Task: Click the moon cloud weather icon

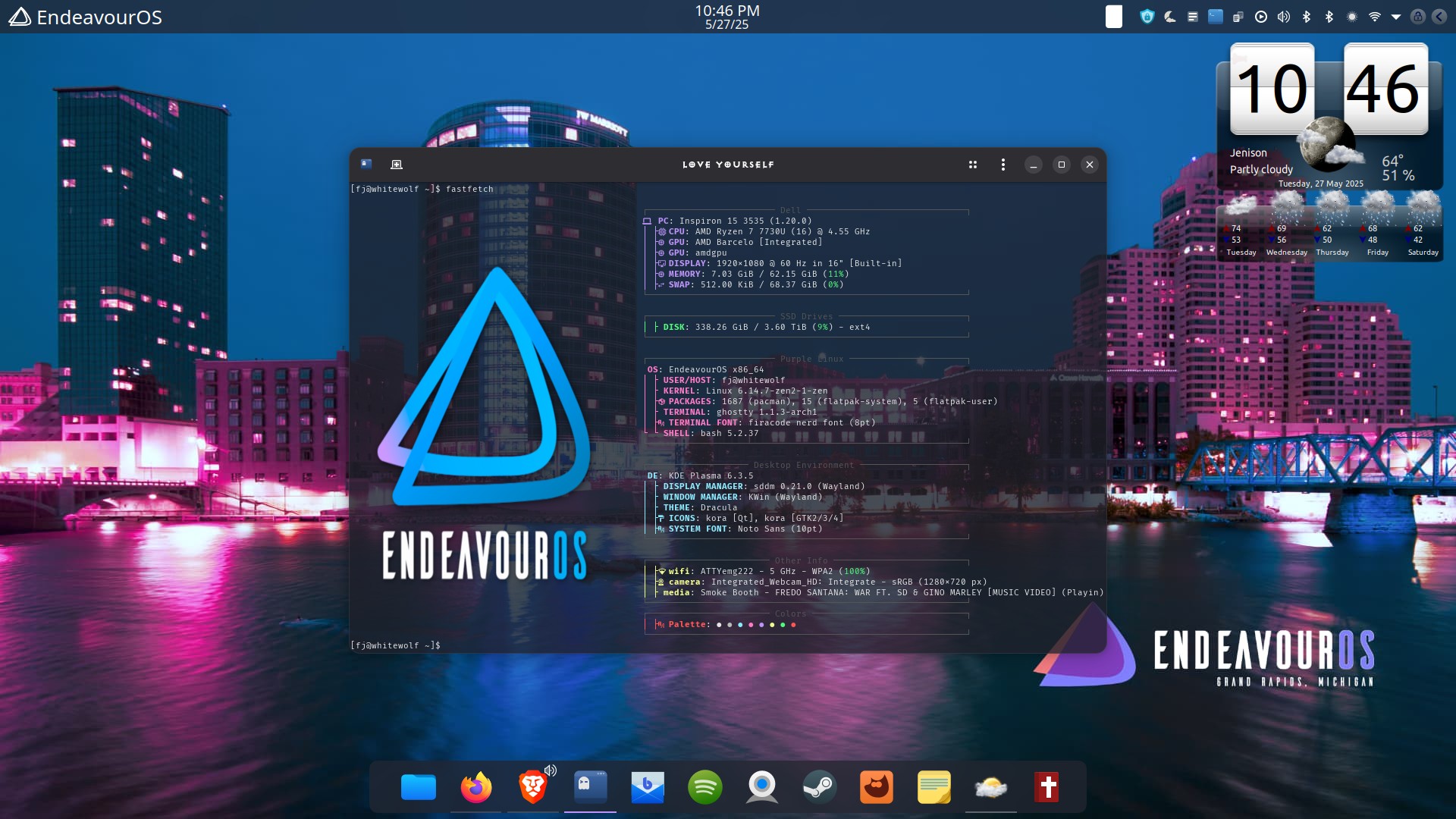Action: point(1329,144)
